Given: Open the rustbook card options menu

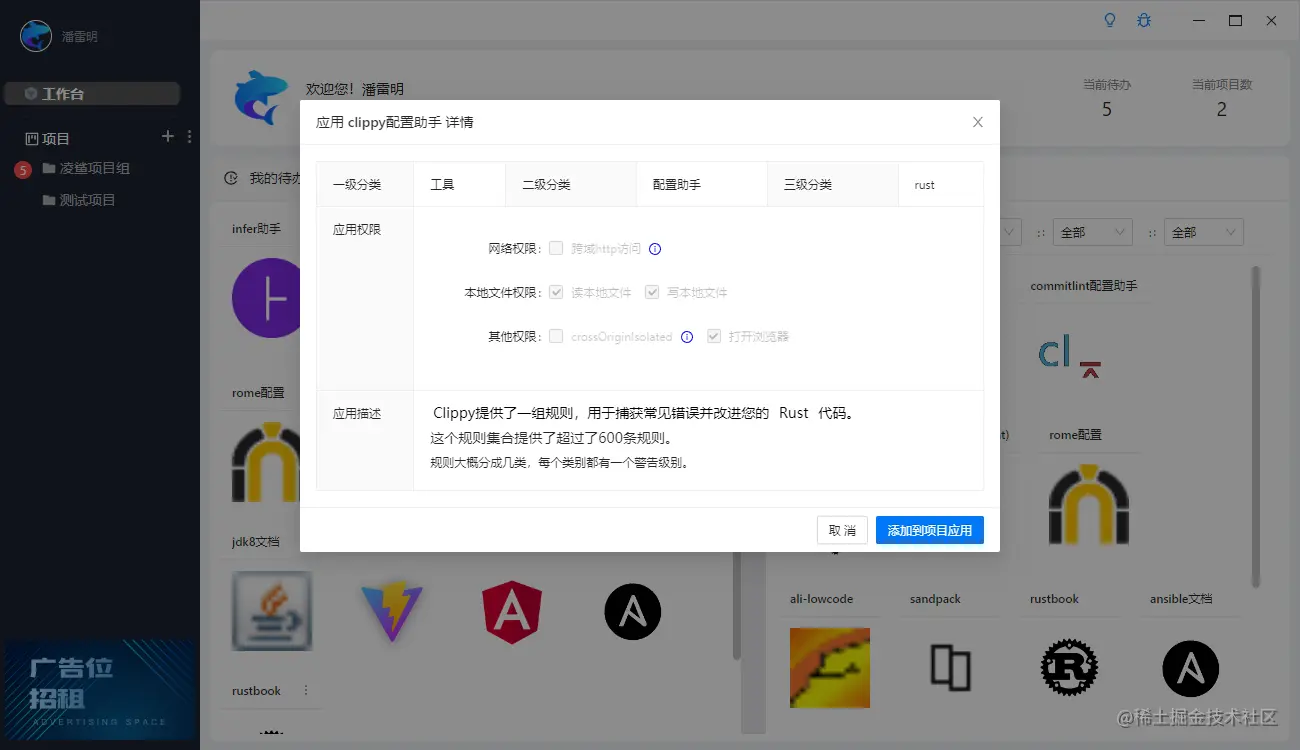Looking at the screenshot, I should pos(306,691).
